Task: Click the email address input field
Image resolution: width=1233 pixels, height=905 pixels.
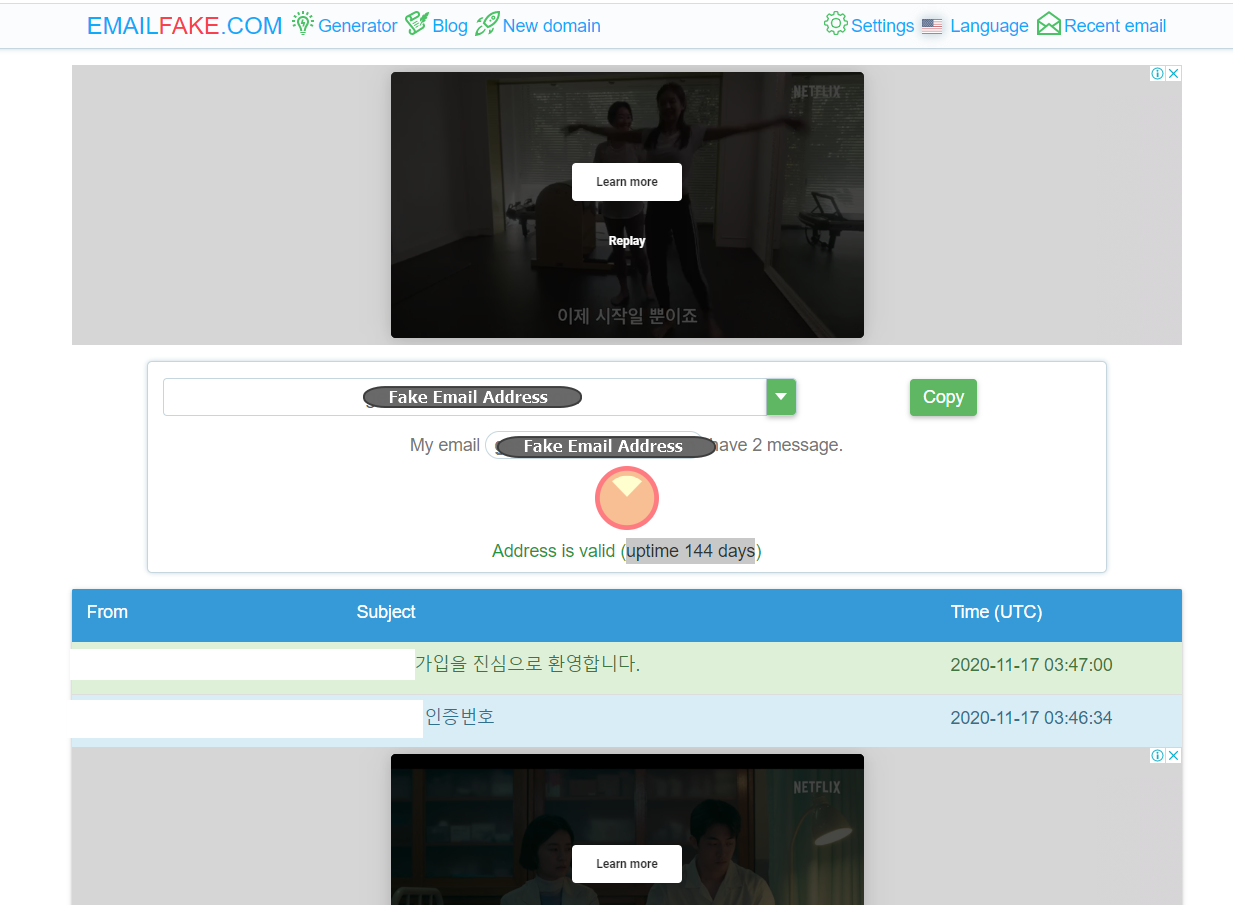Action: point(465,397)
